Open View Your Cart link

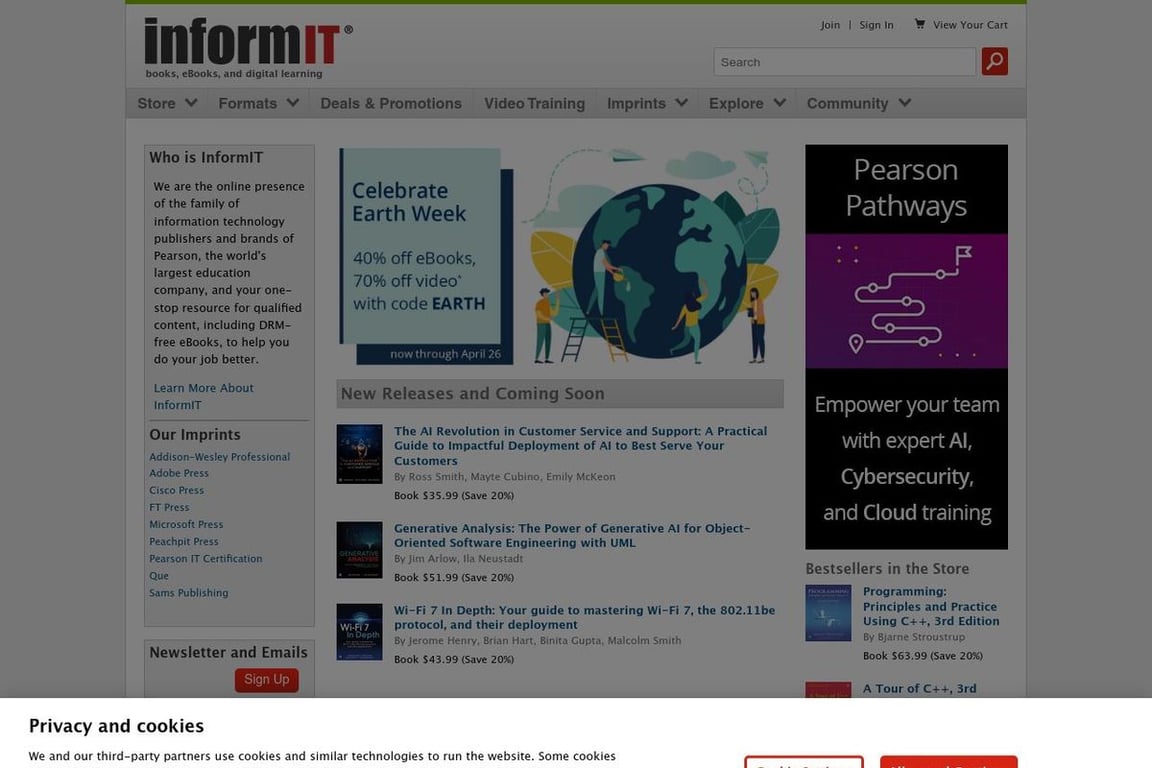tap(970, 25)
